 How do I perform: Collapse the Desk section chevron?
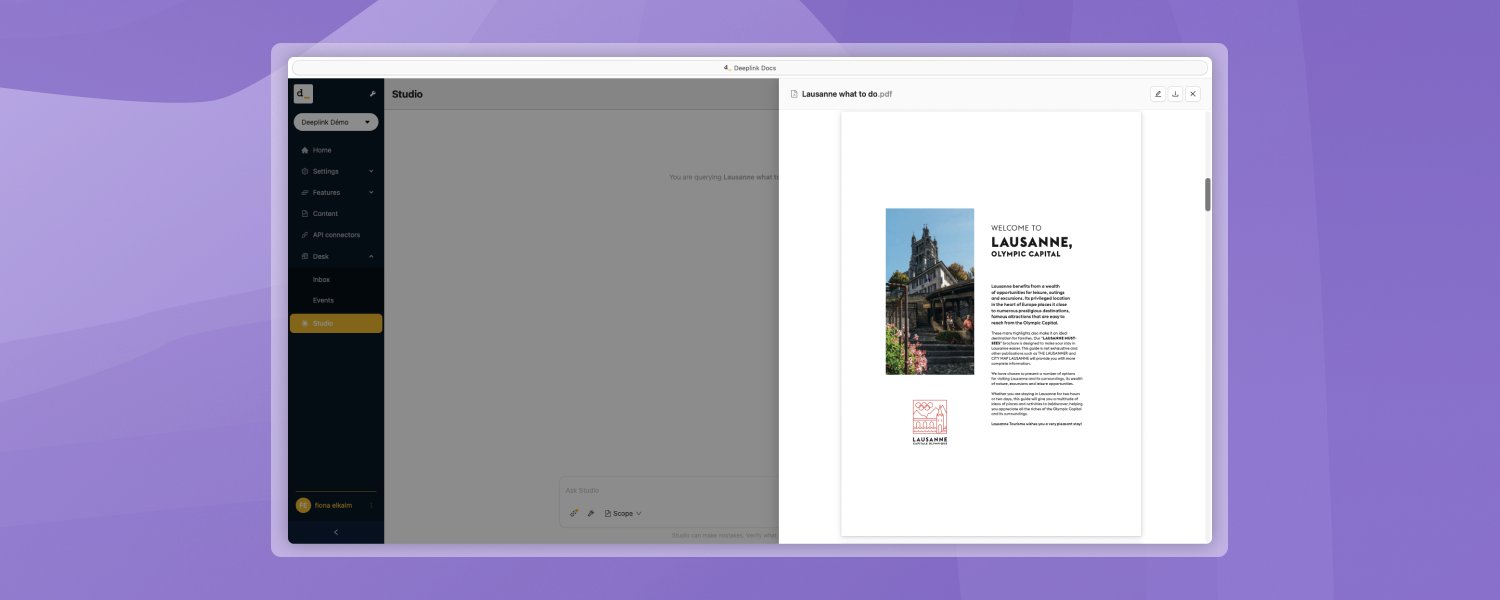point(371,256)
